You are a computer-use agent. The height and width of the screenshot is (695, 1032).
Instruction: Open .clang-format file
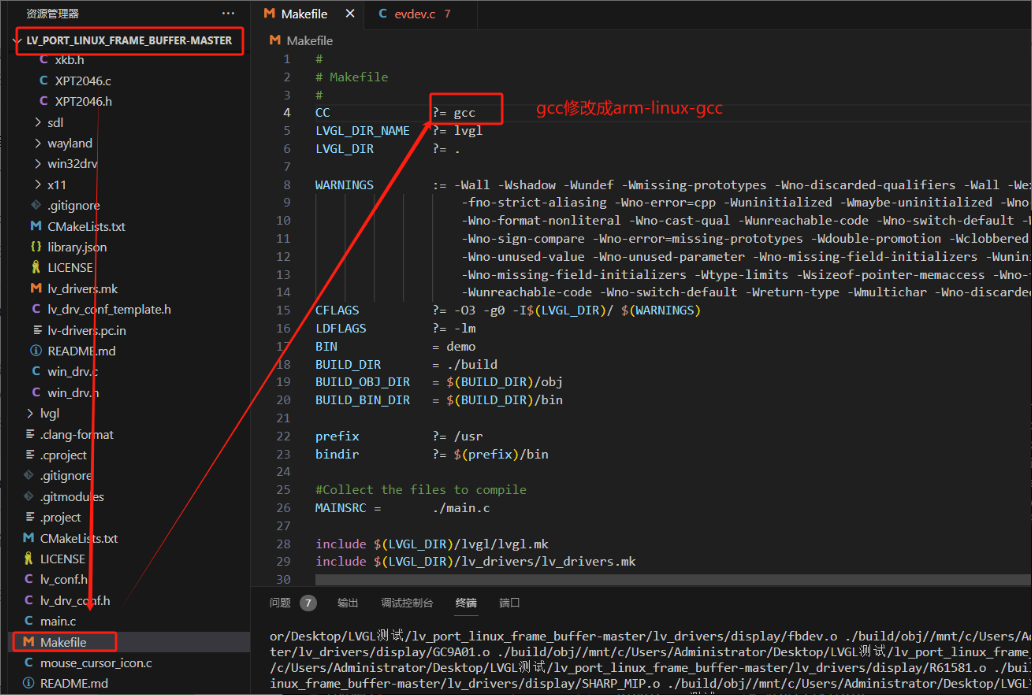76,434
